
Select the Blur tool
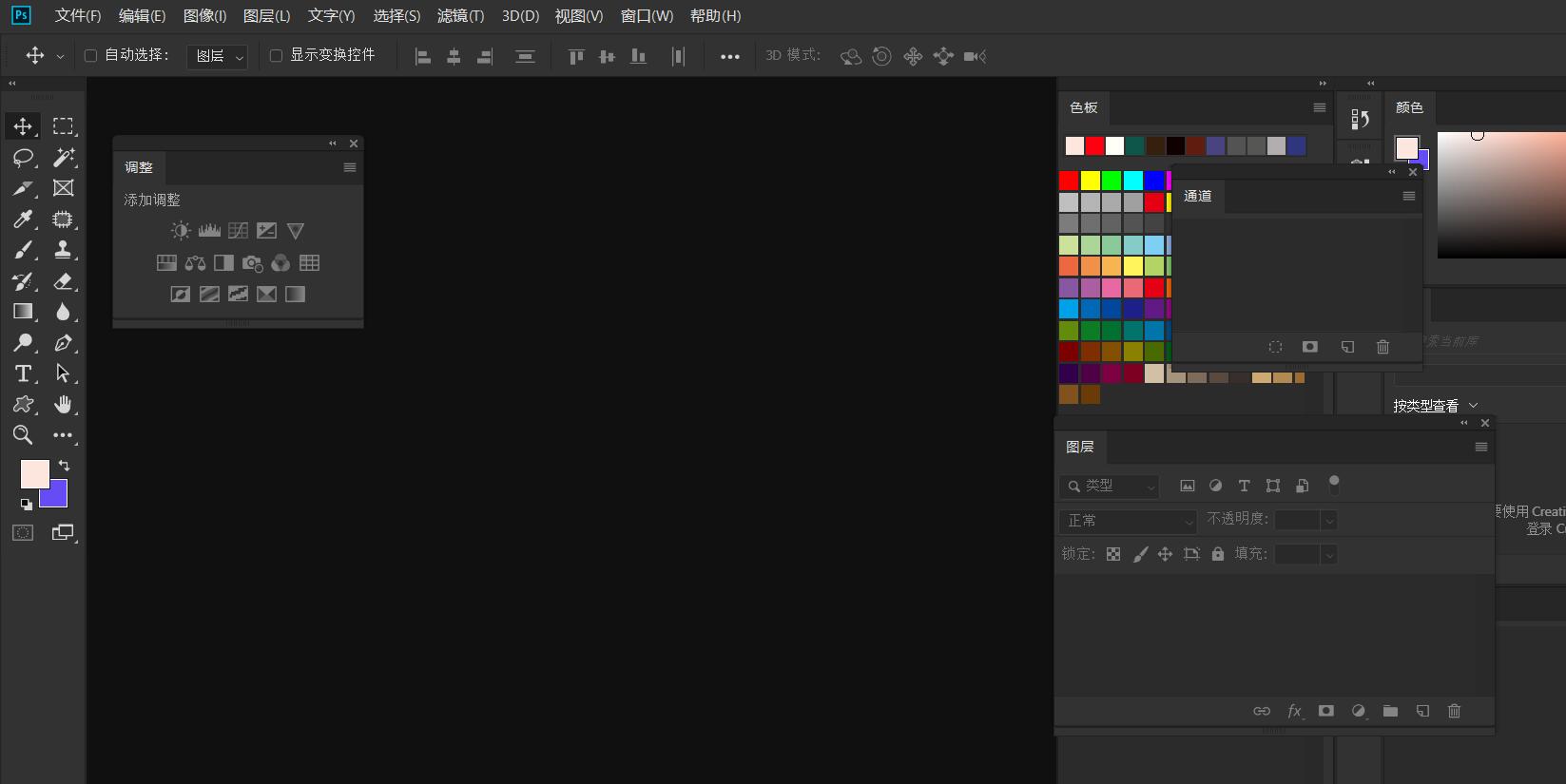[x=63, y=312]
